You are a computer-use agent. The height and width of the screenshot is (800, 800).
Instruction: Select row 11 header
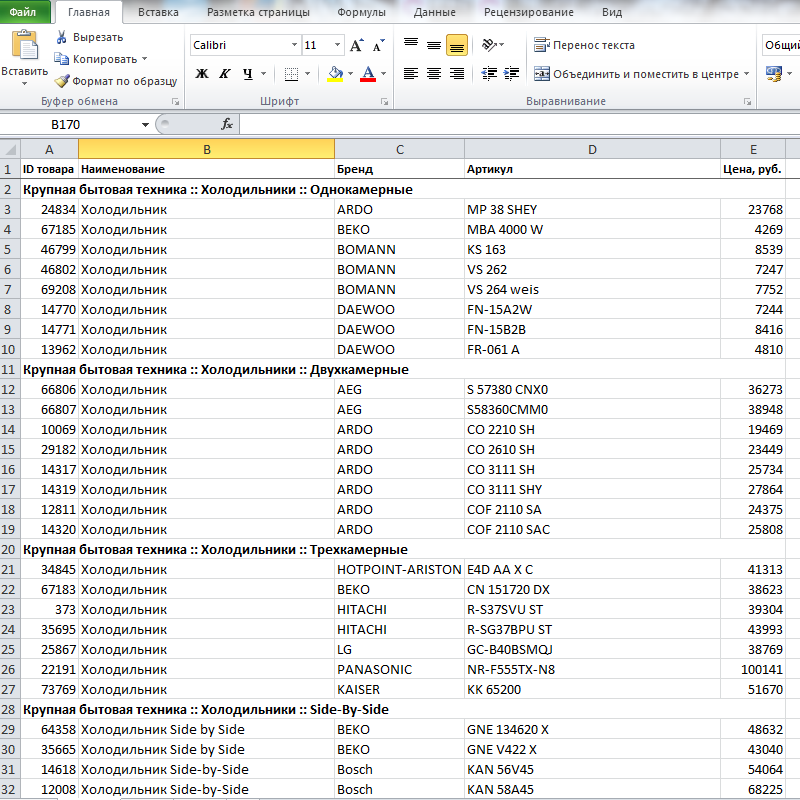point(10,369)
